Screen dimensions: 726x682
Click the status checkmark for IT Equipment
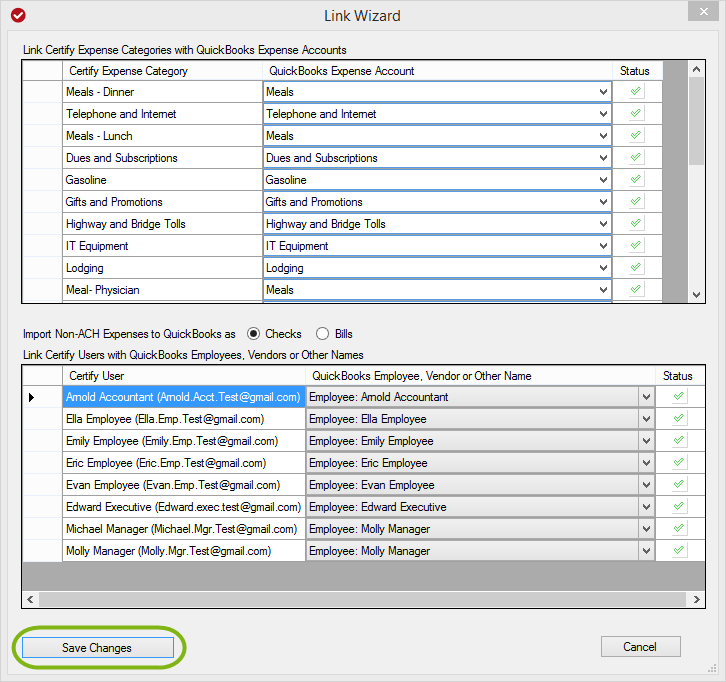pyautogui.click(x=636, y=245)
